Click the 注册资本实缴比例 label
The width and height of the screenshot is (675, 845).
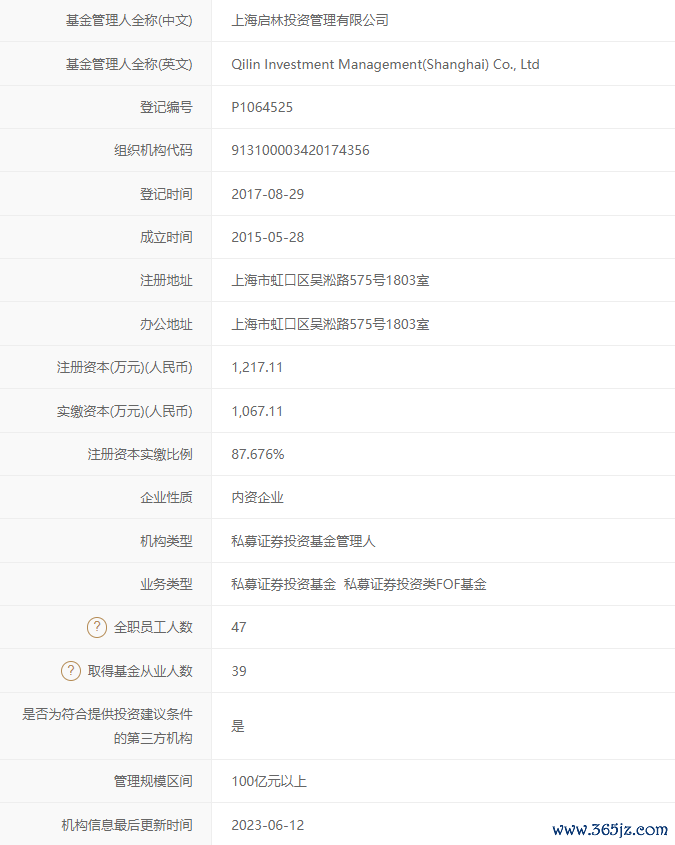(140, 454)
